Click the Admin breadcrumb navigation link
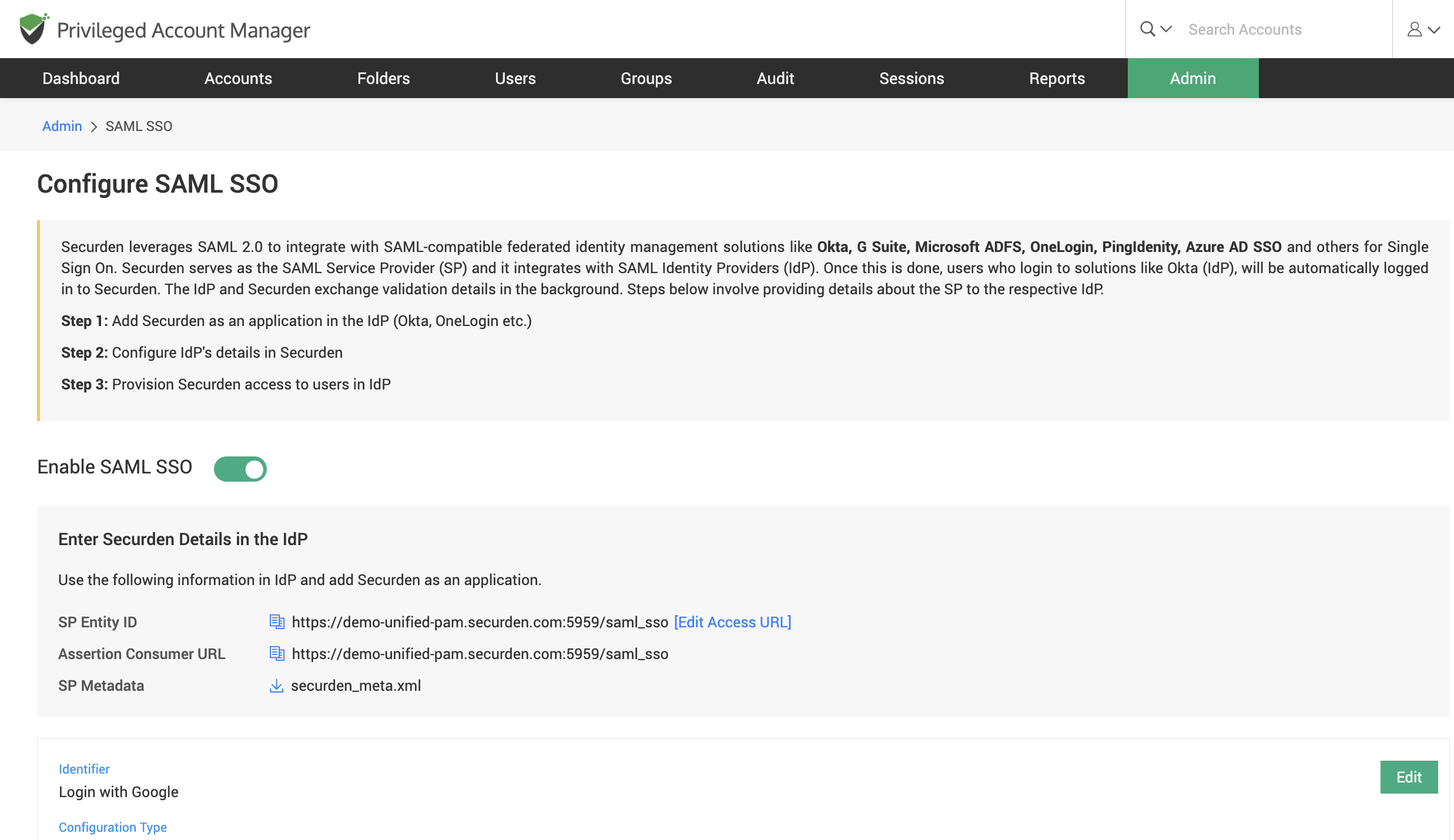Viewport: 1454px width, 840px height. coord(62,125)
